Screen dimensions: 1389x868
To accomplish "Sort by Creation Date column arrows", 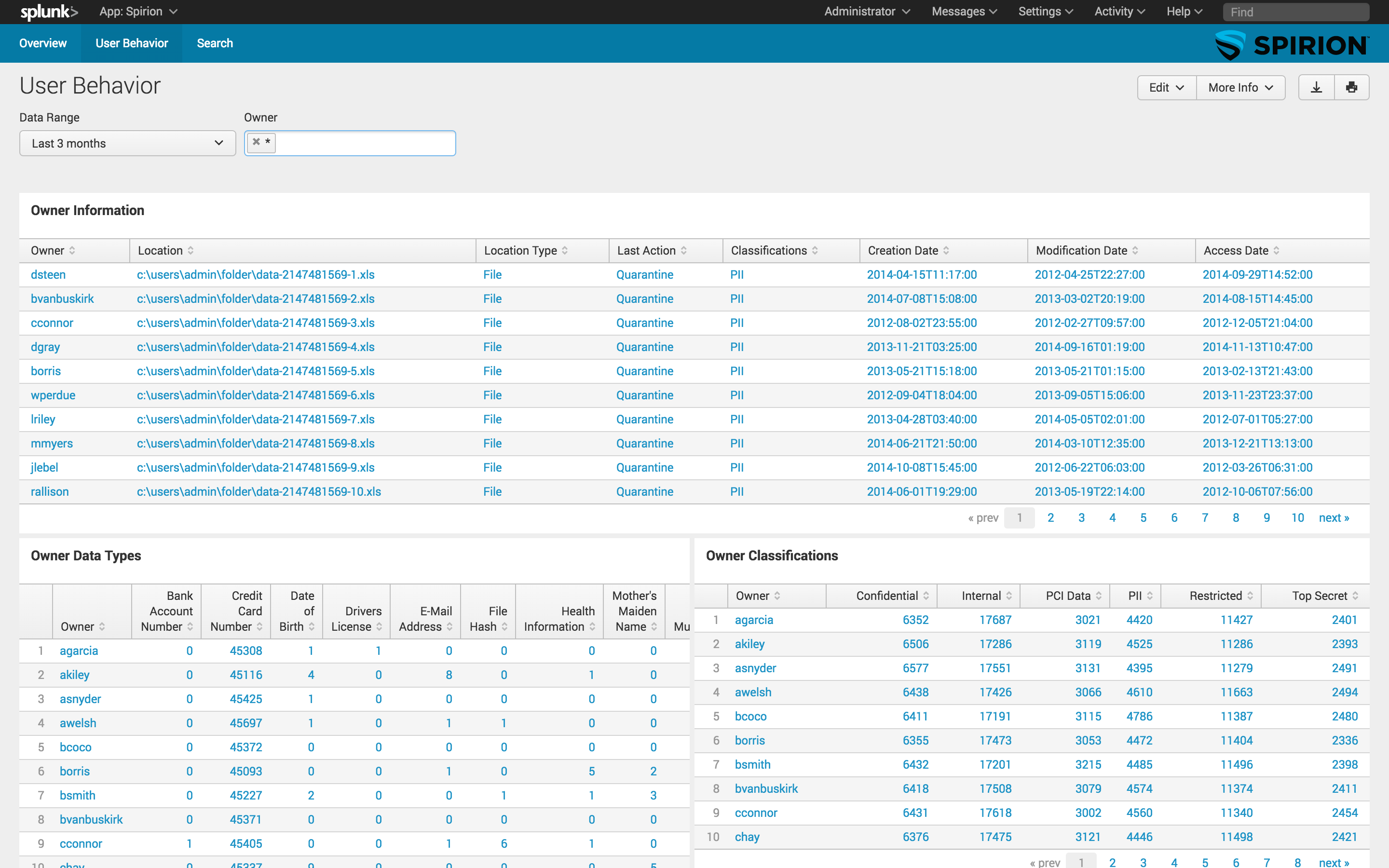I will [x=946, y=250].
